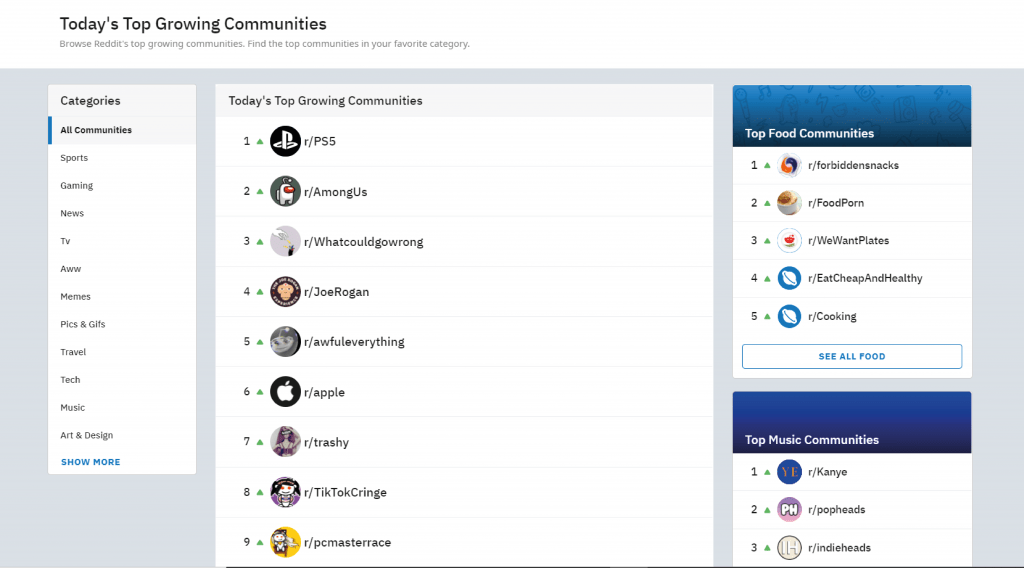Open the r/AmongUs community link
1024x568 pixels.
pos(336,192)
